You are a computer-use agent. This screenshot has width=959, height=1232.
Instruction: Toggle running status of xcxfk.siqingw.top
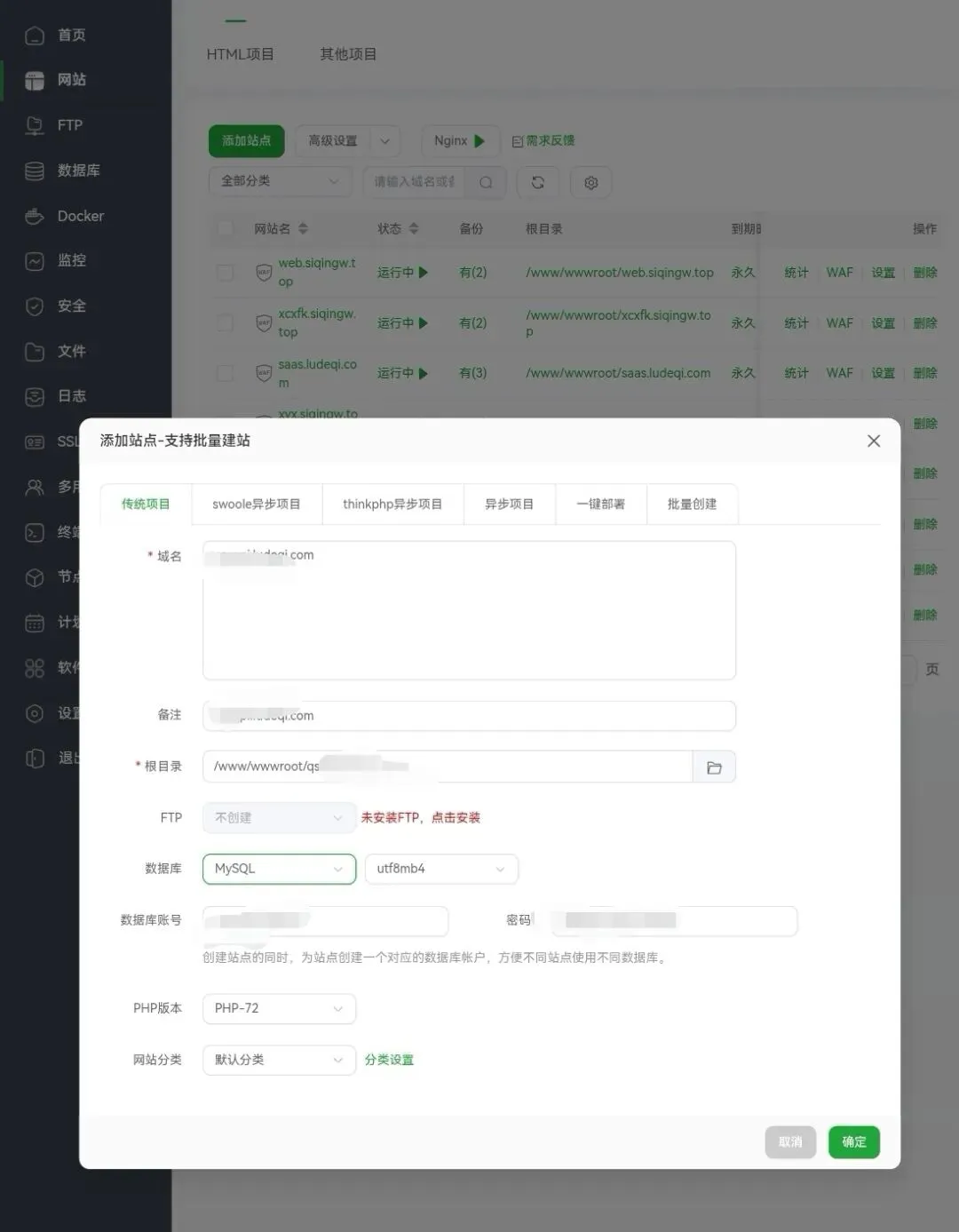click(402, 322)
